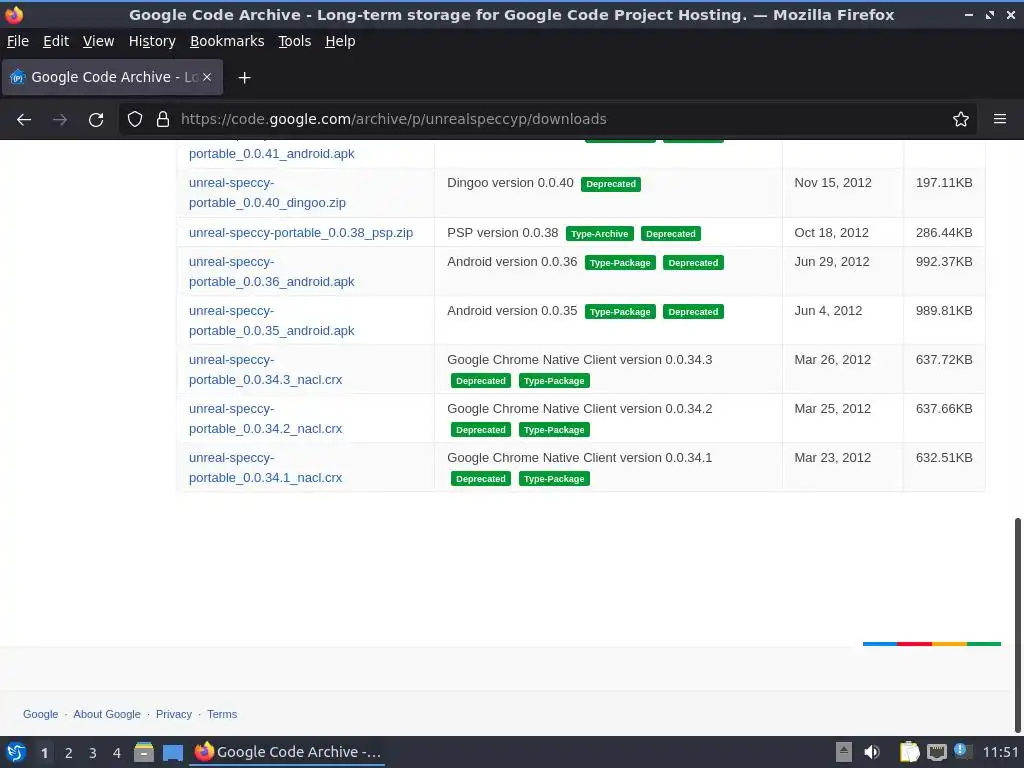Click the application launcher icon in taskbar
The image size is (1024, 768).
pyautogui.click(x=16, y=752)
